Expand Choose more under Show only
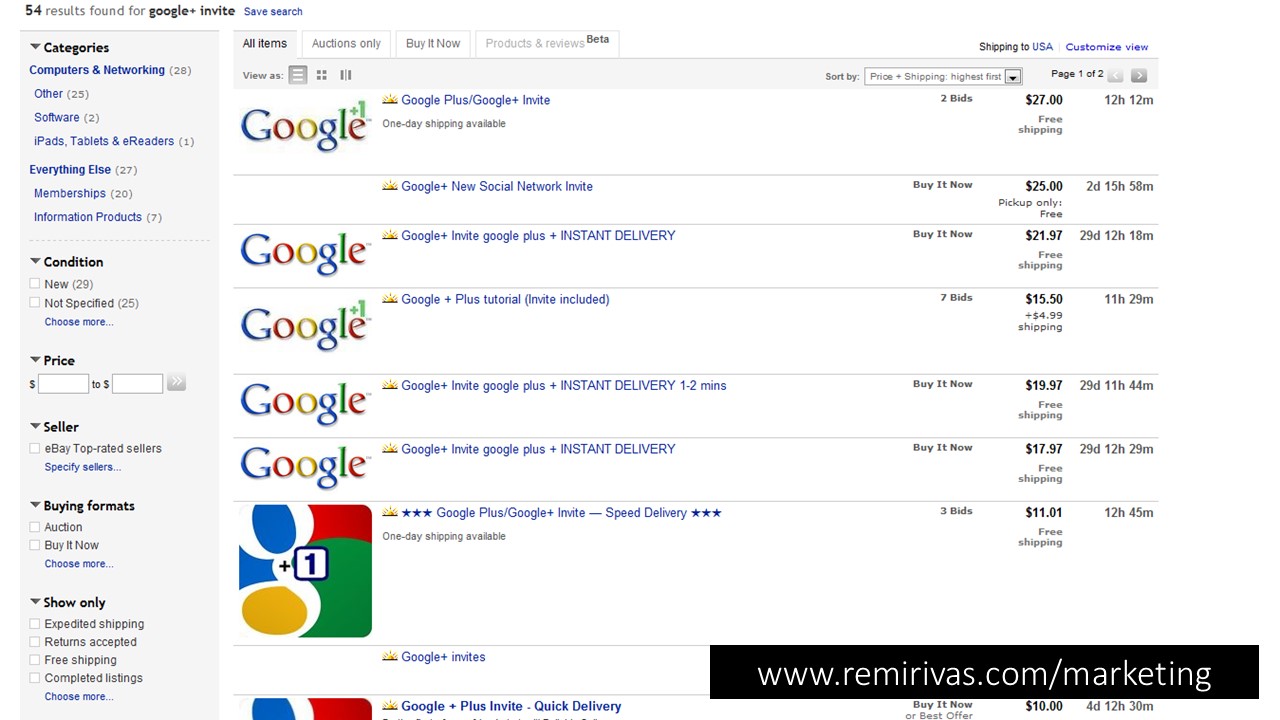This screenshot has height=720, width=1280. [79, 697]
